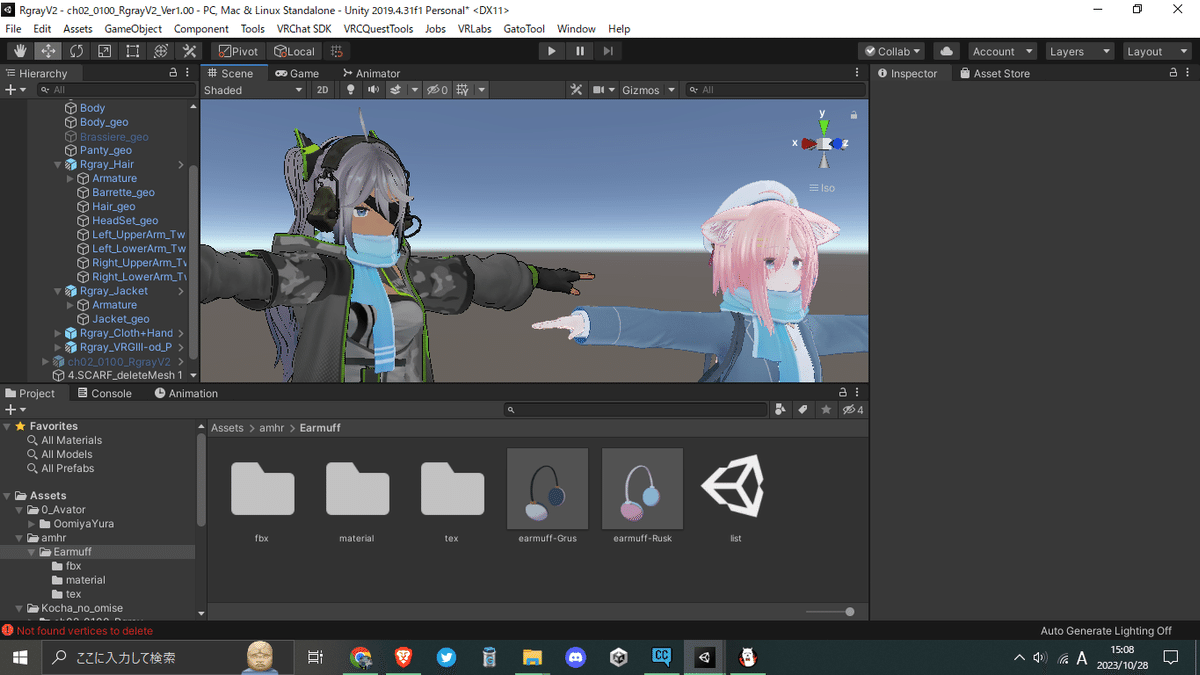Open the Custom Editor Tools icon
Screen dimensions: 1200x675
pyautogui.click(x=190, y=50)
